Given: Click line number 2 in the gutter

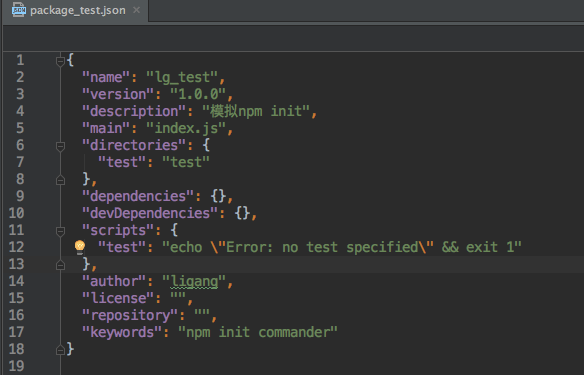Looking at the screenshot, I should [x=20, y=77].
